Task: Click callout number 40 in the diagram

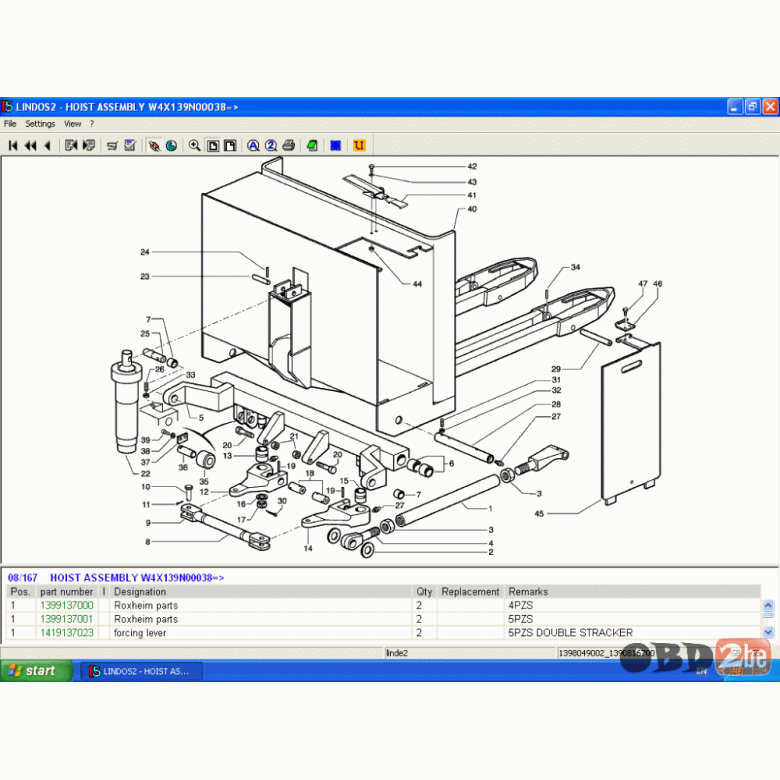Action: tap(472, 209)
